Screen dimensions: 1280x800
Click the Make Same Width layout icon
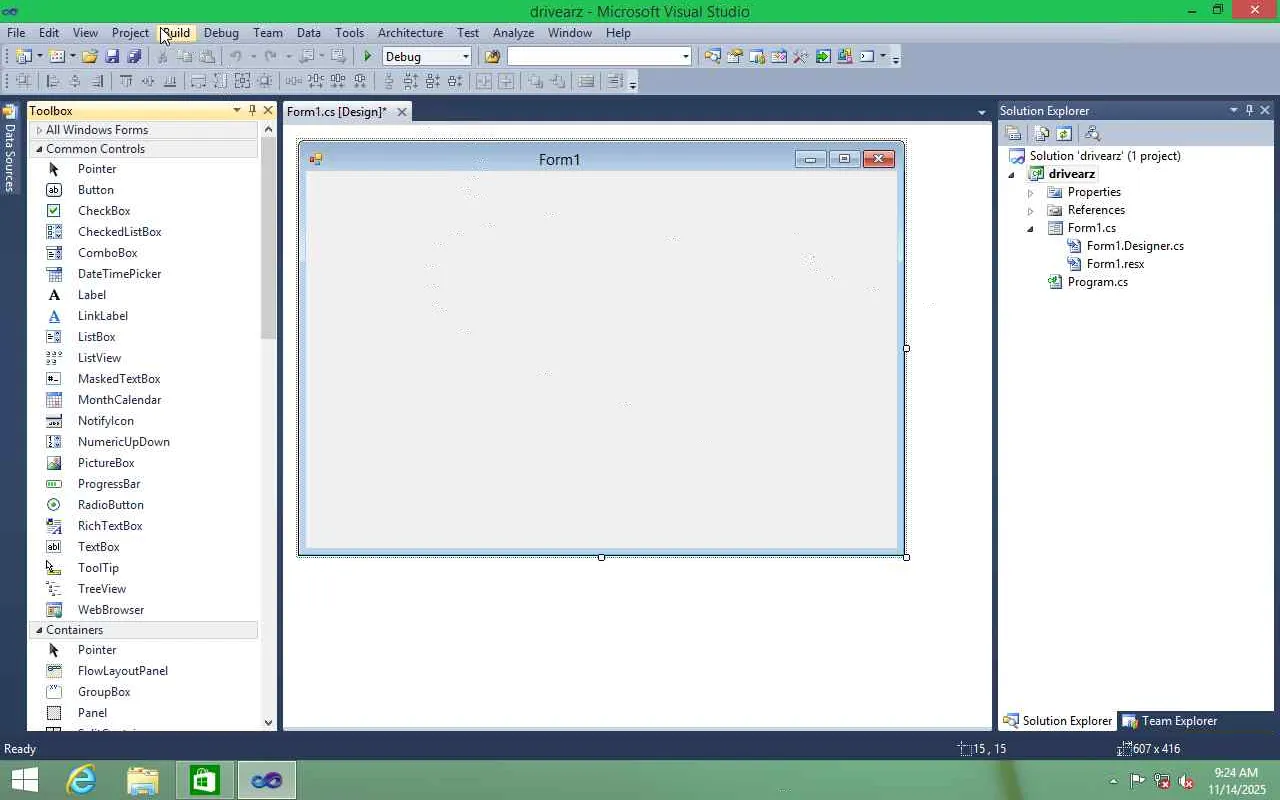coord(198,82)
